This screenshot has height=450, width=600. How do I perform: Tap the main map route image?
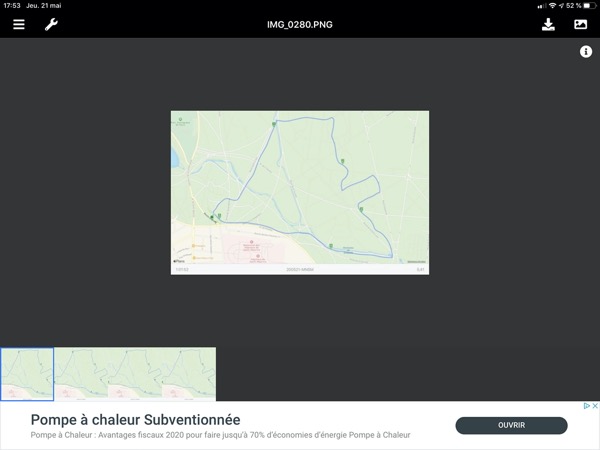[x=300, y=192]
